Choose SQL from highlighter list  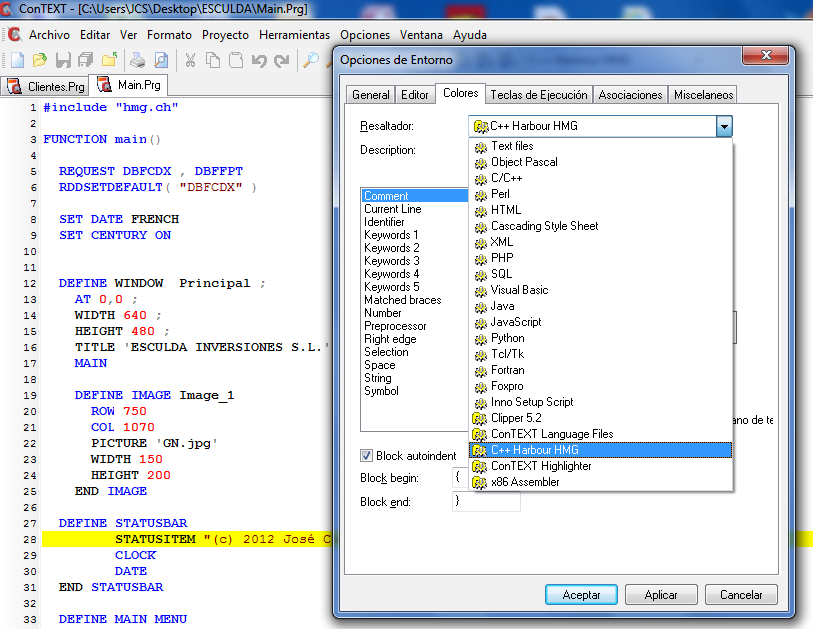(600, 274)
